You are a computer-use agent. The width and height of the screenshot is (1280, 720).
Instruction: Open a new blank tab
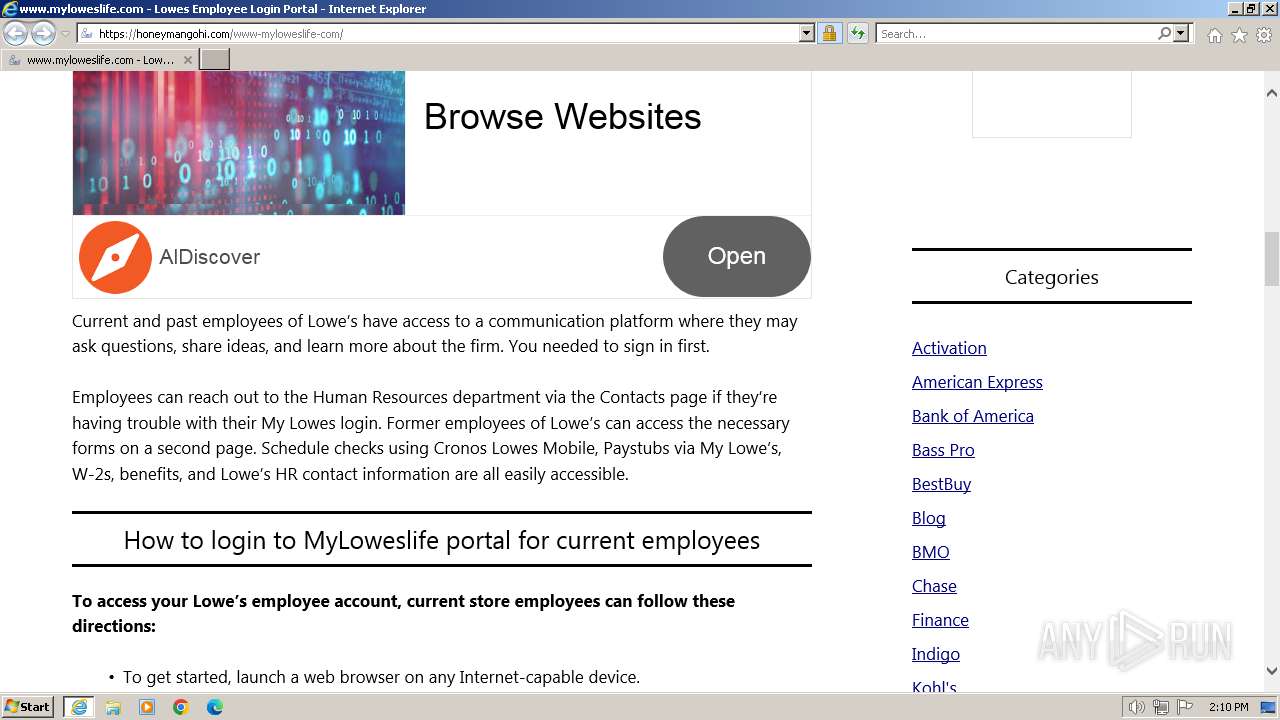tap(215, 60)
